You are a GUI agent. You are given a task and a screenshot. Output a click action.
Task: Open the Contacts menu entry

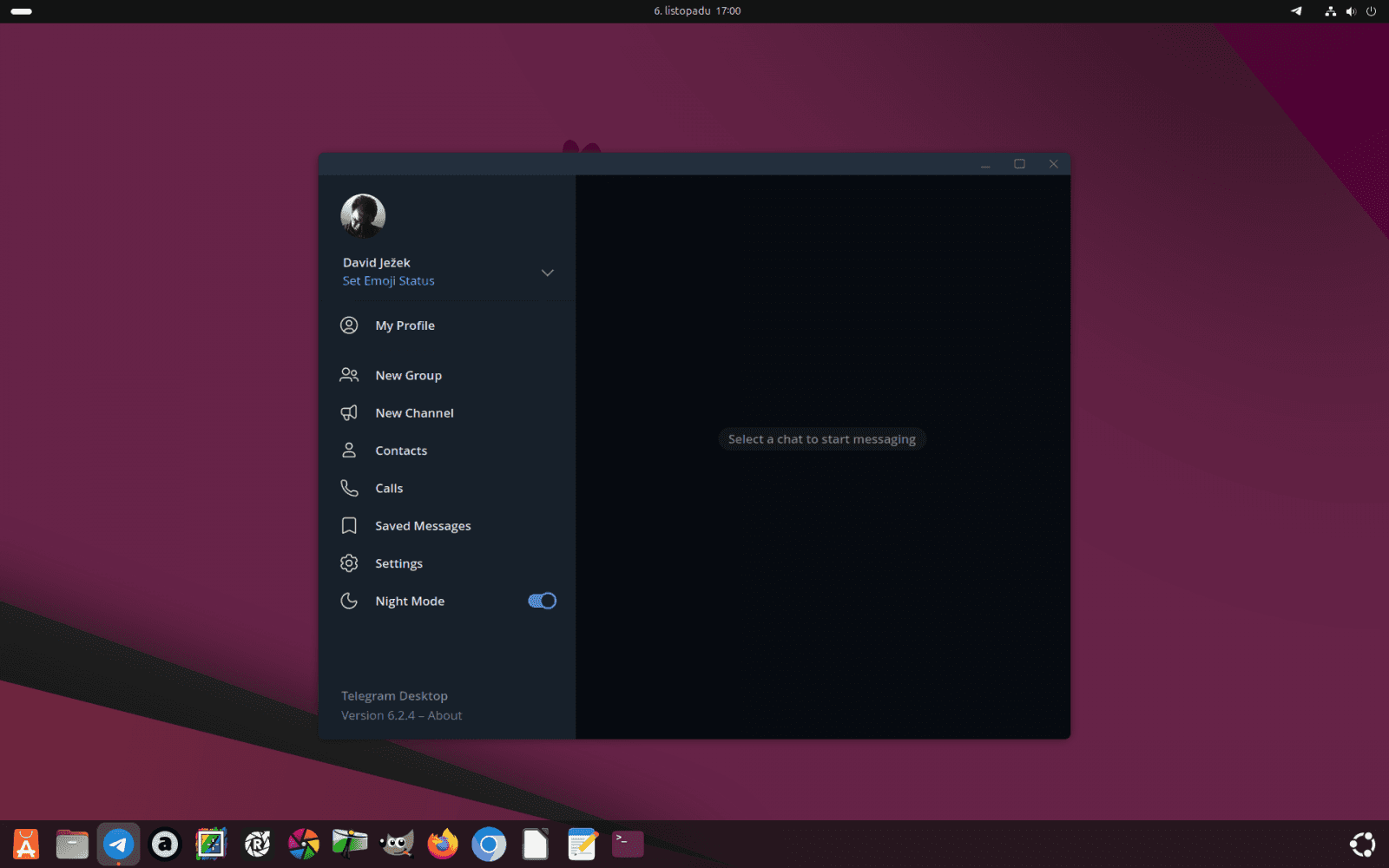point(401,450)
